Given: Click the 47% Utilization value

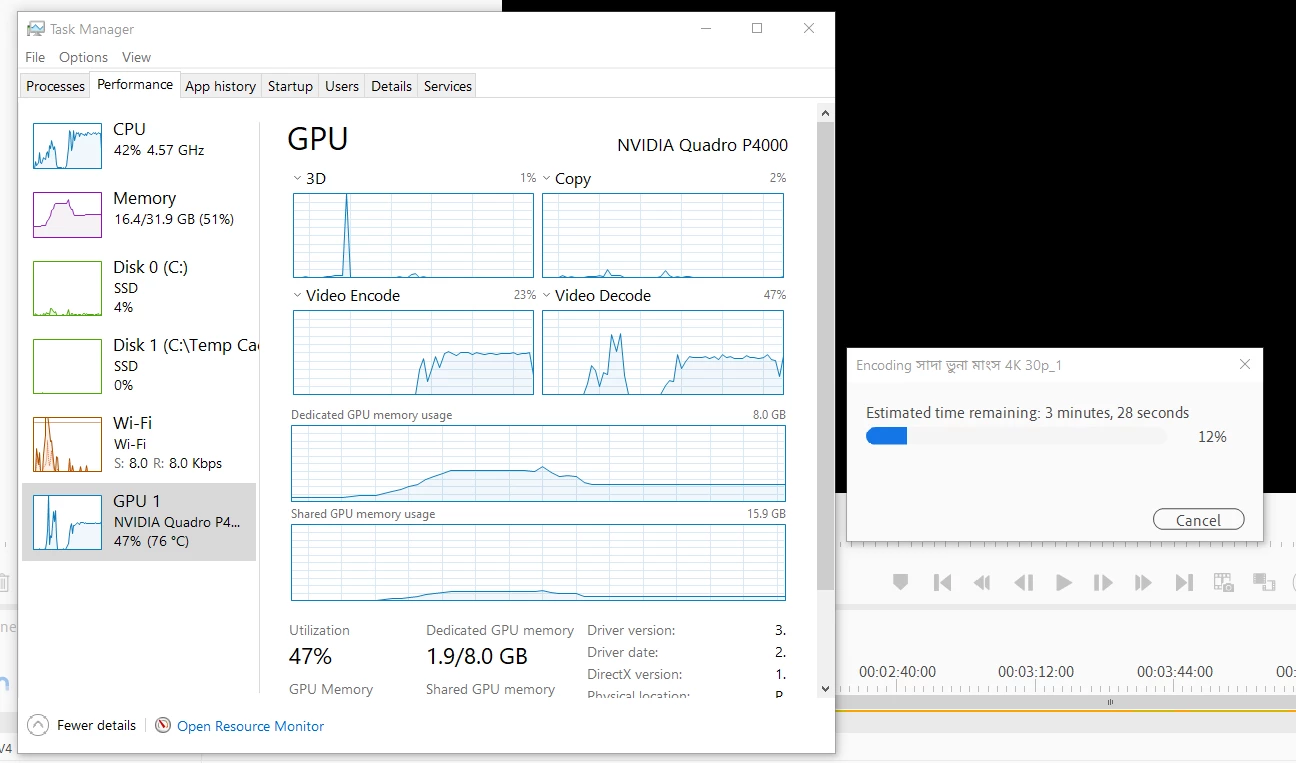Looking at the screenshot, I should tap(310, 656).
